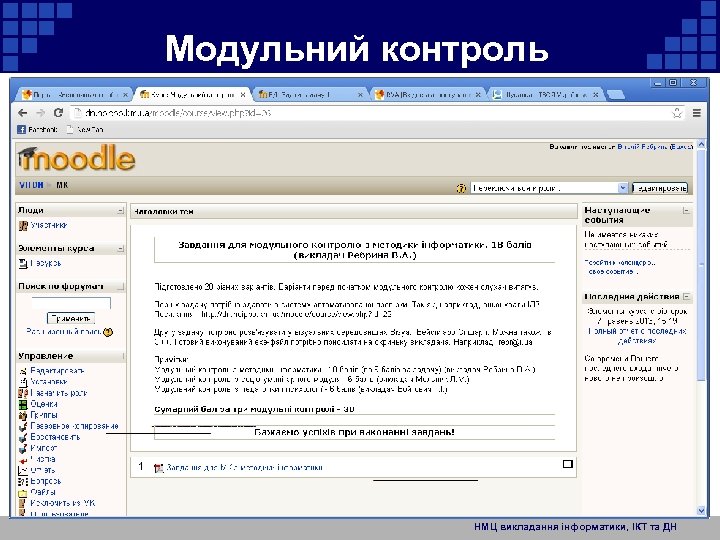
Task: Click the logged-in user name link
Action: pos(642,147)
